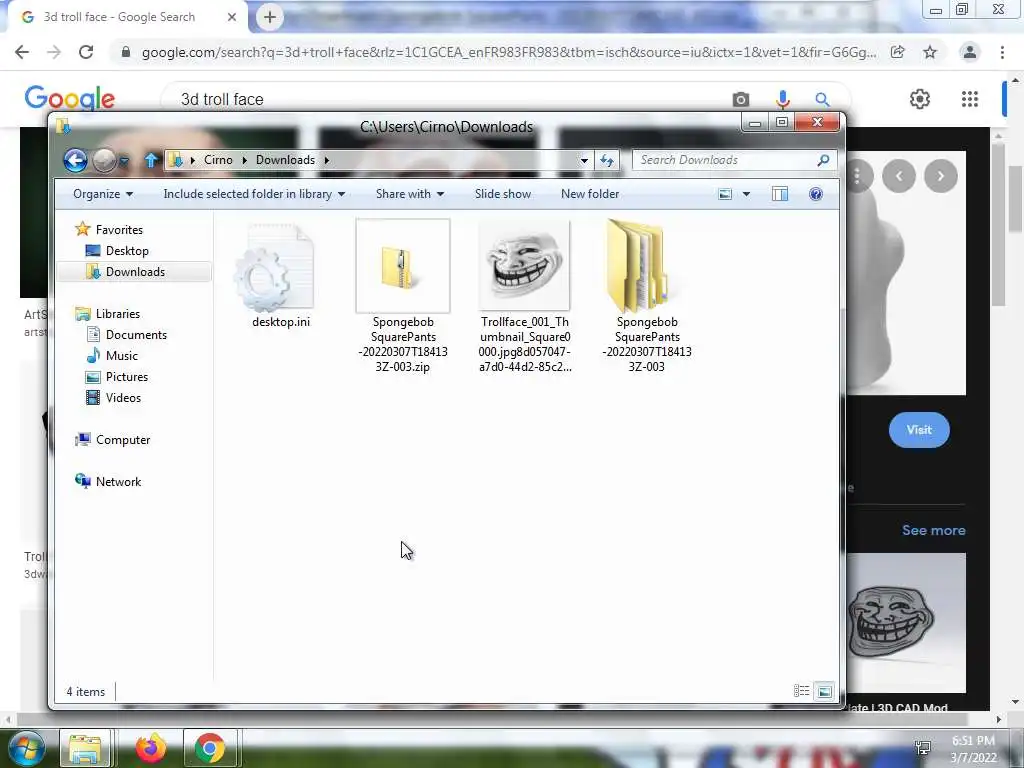Click the Explorer forward navigation button
The width and height of the screenshot is (1024, 768).
(x=104, y=160)
